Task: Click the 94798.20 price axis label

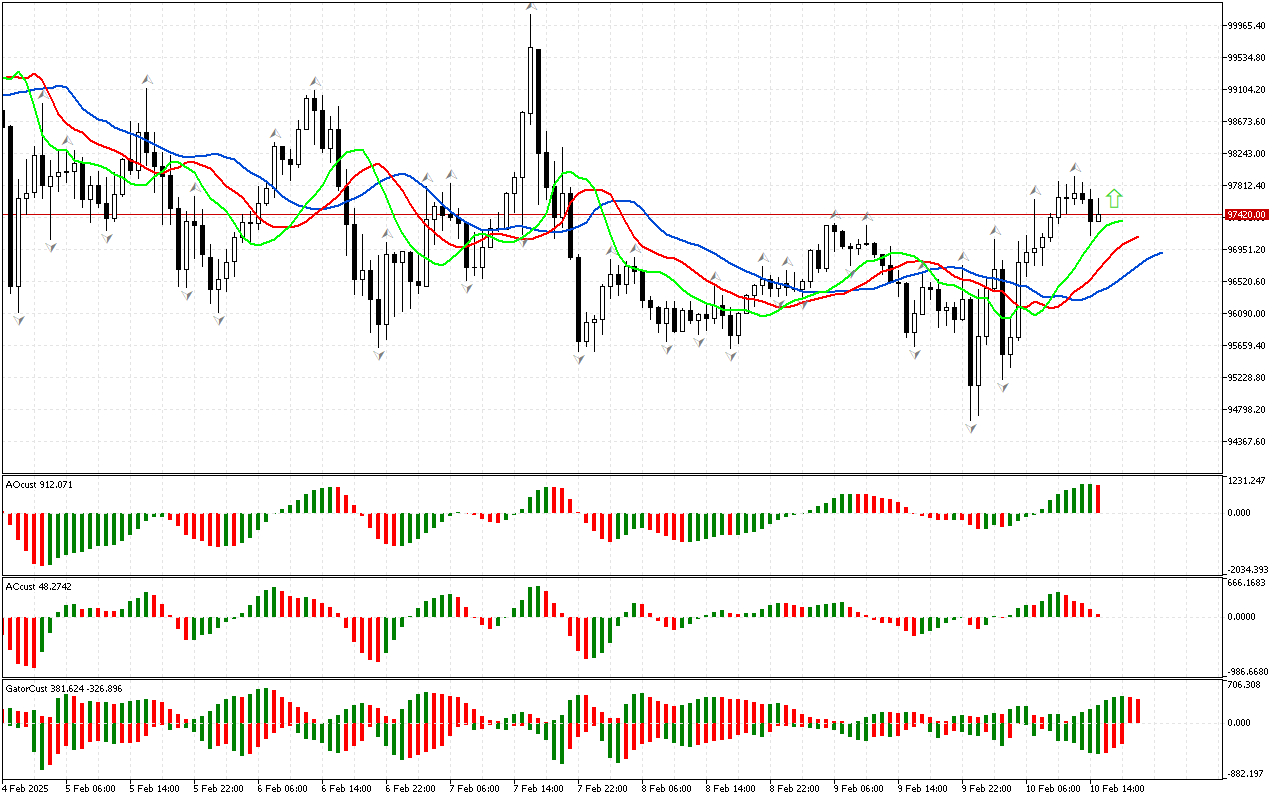Action: tap(1247, 410)
